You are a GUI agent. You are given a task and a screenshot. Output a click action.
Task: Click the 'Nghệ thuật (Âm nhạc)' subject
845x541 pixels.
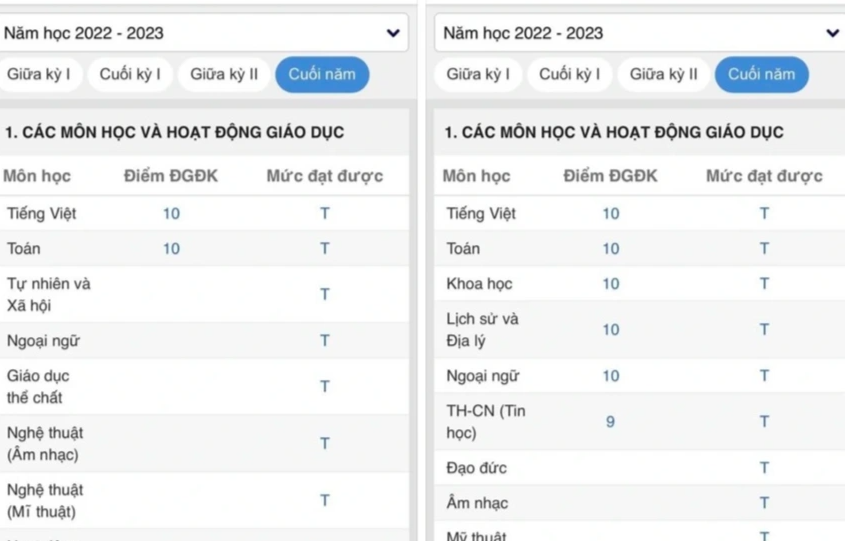pyautogui.click(x=44, y=444)
